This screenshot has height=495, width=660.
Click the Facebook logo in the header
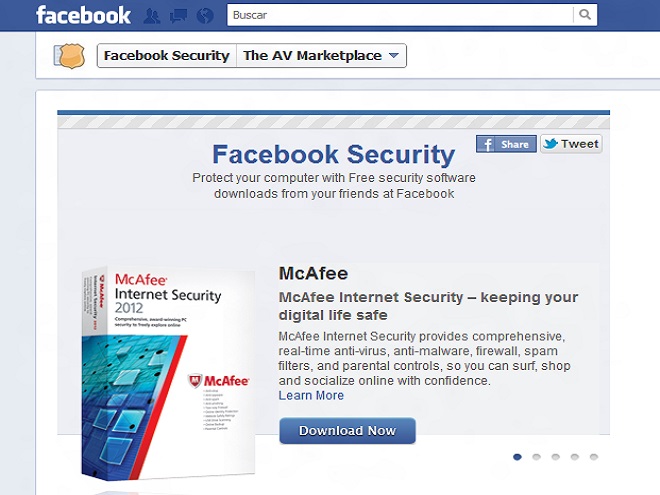click(83, 15)
